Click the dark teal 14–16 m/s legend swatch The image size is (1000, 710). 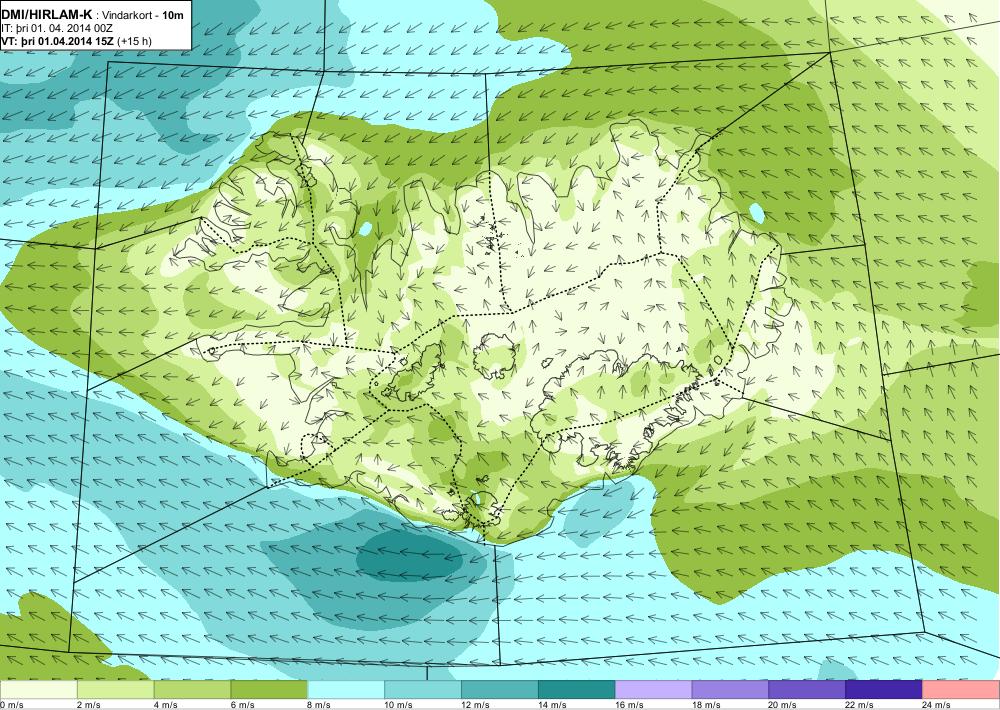click(x=577, y=690)
